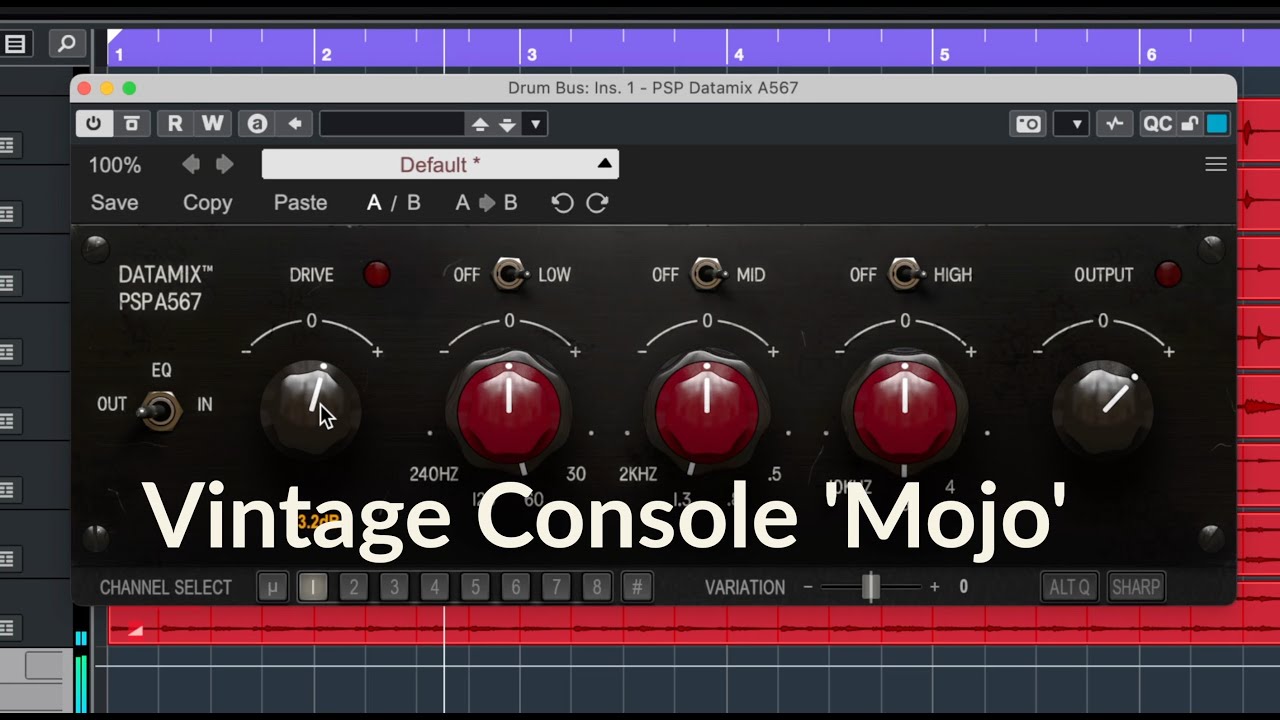Select channel 6 button
The width and height of the screenshot is (1280, 720).
click(x=516, y=587)
